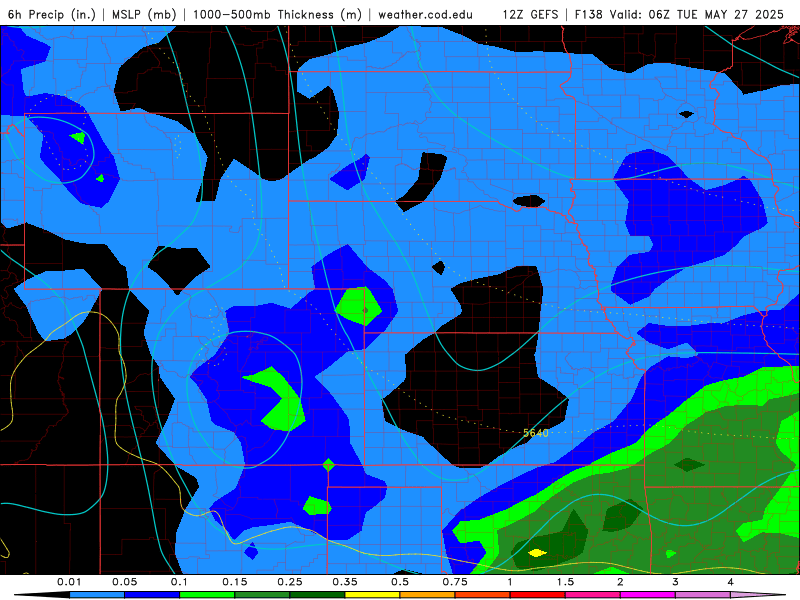This screenshot has height=600, width=800.
Task: Click the 5640 thickness contour label
Action: click(536, 433)
